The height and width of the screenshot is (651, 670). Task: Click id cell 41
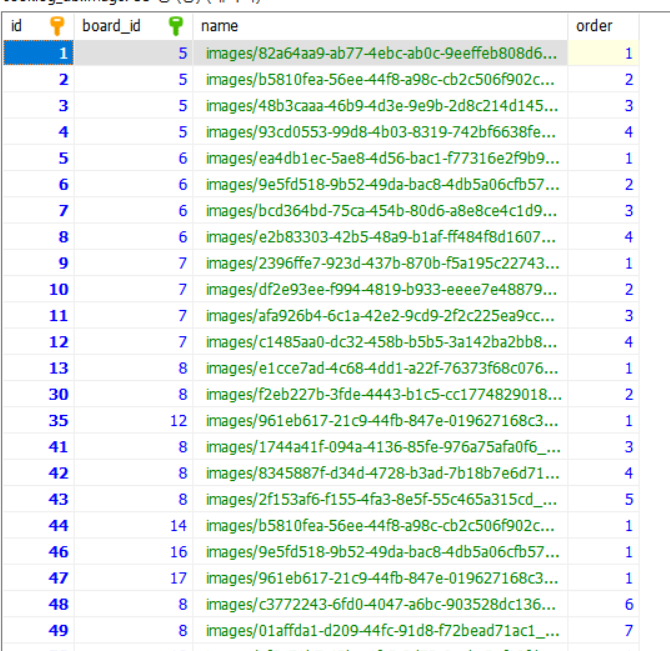[38, 447]
